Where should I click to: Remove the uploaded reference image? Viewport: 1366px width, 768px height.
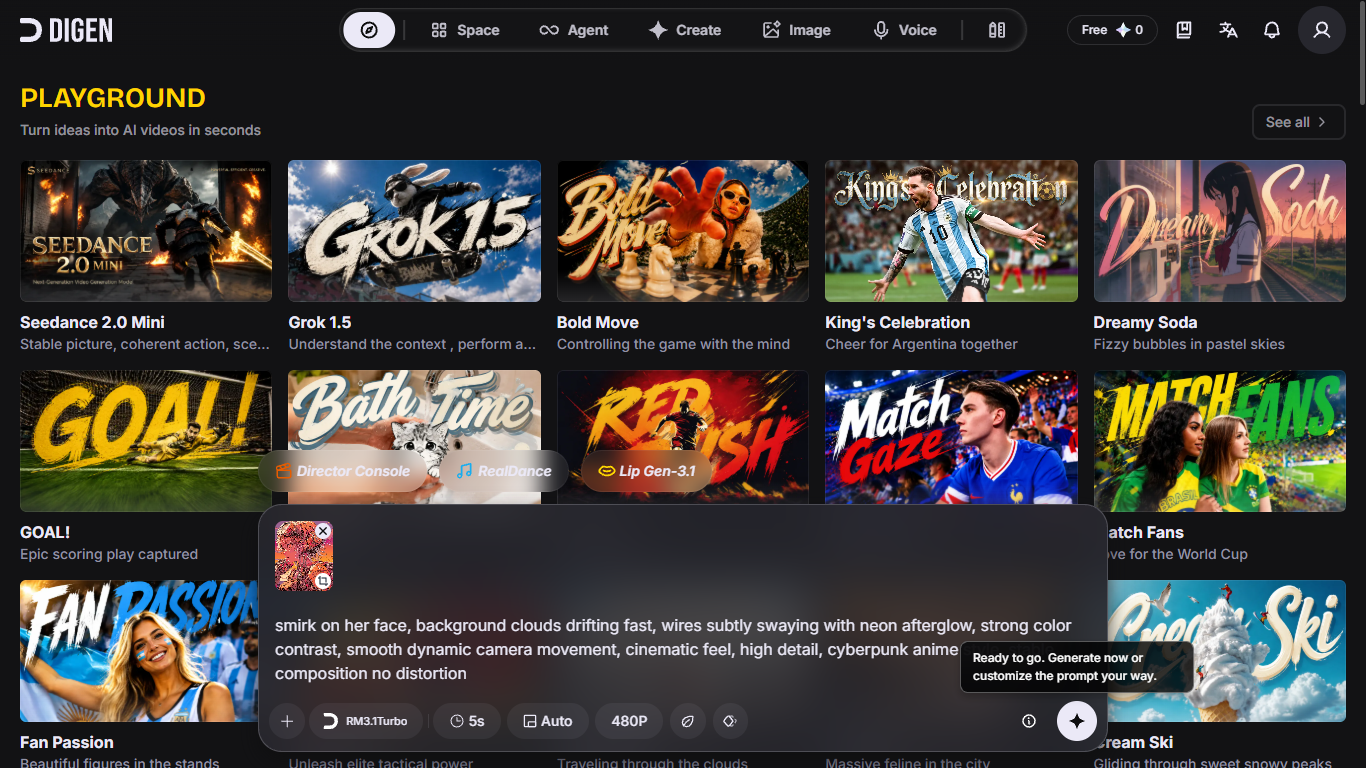[x=323, y=531]
